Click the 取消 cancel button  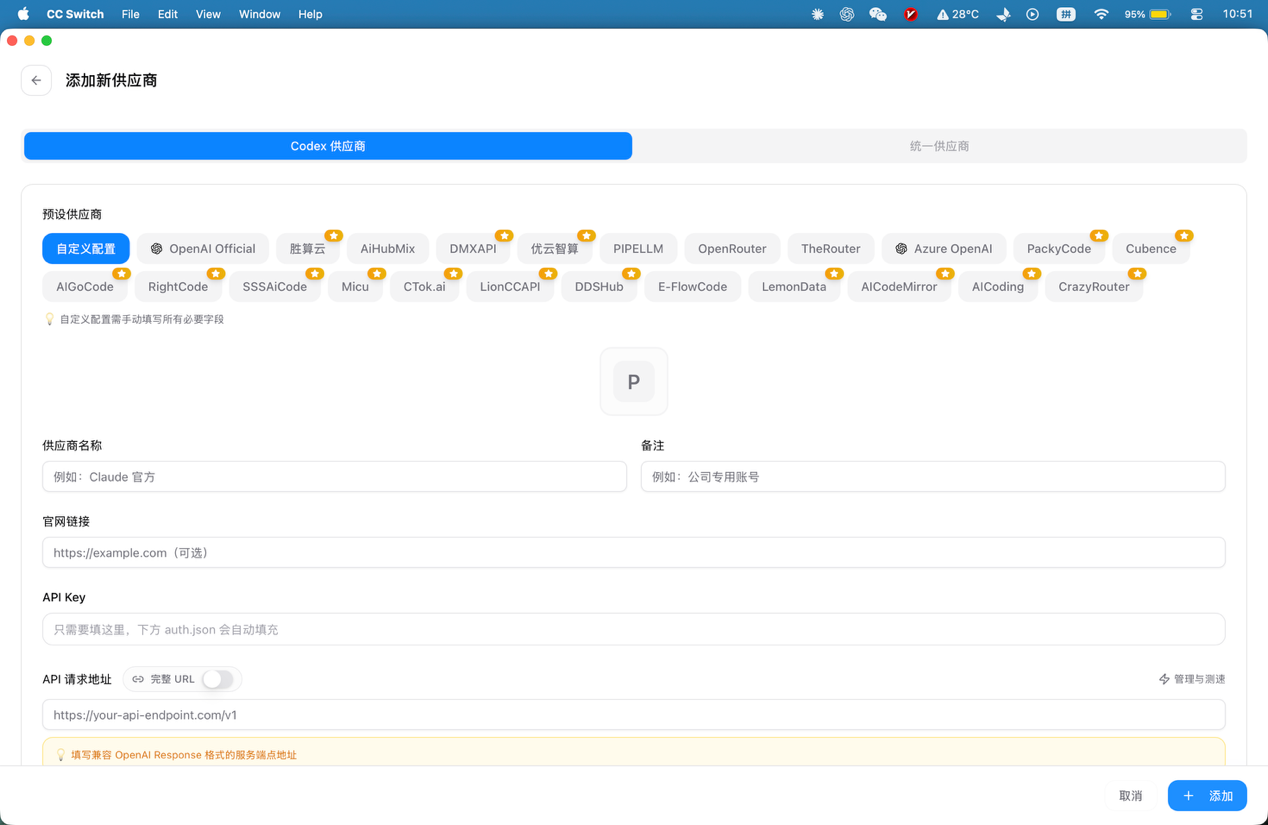(1131, 796)
